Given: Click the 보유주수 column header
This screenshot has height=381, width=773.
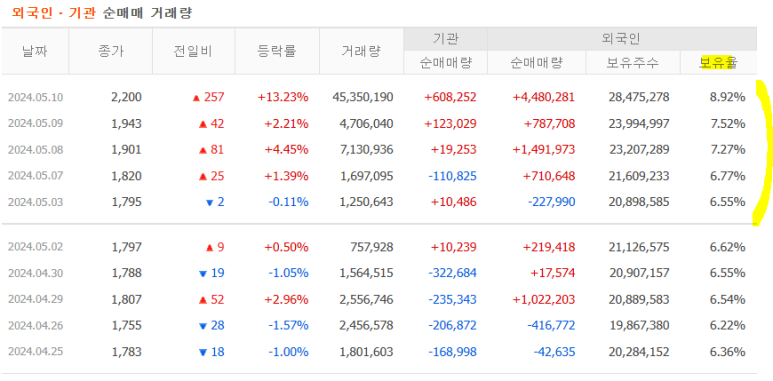Looking at the screenshot, I should click(x=633, y=63).
